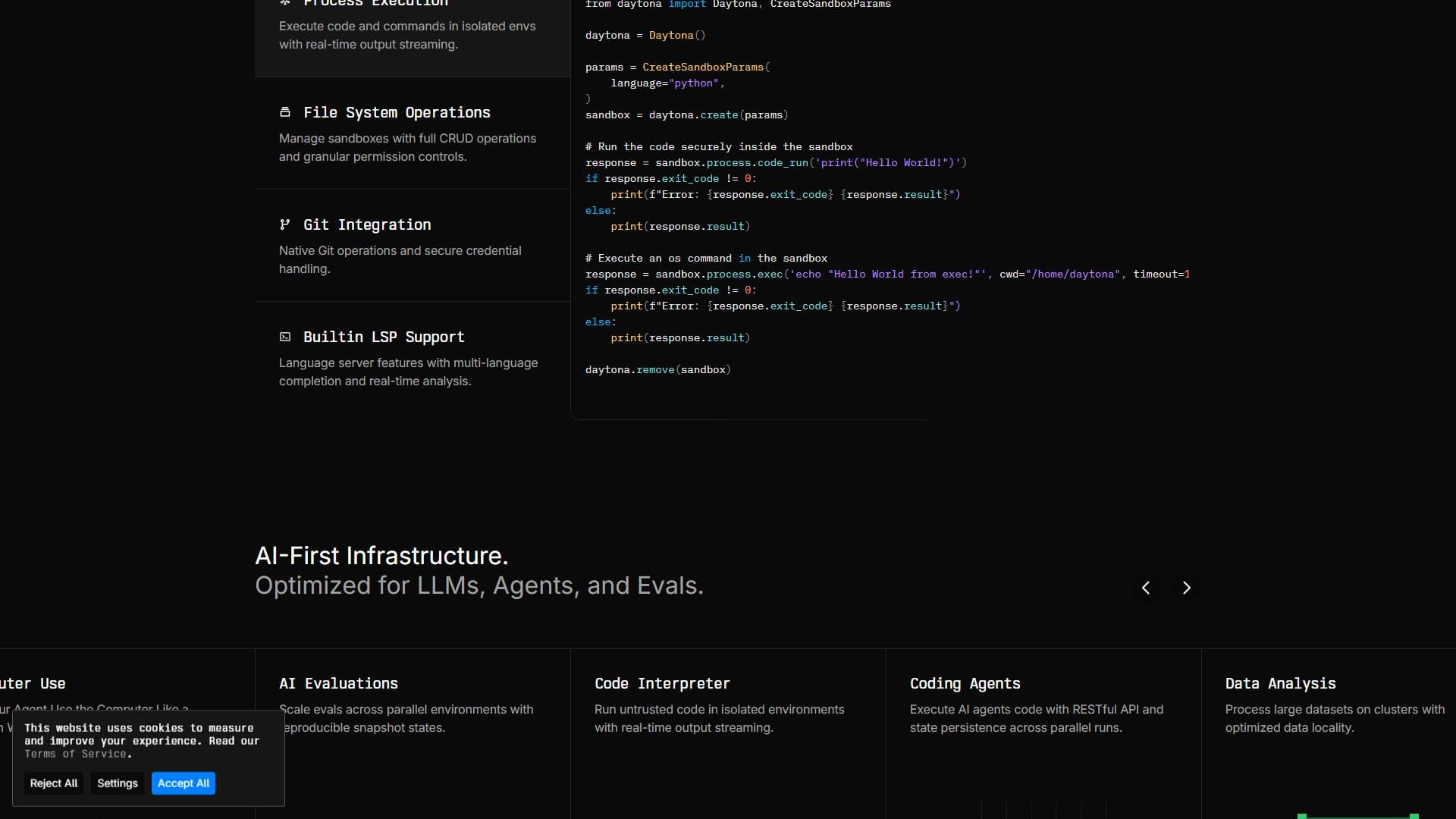Open cookie Settings
The height and width of the screenshot is (819, 1456).
(118, 783)
